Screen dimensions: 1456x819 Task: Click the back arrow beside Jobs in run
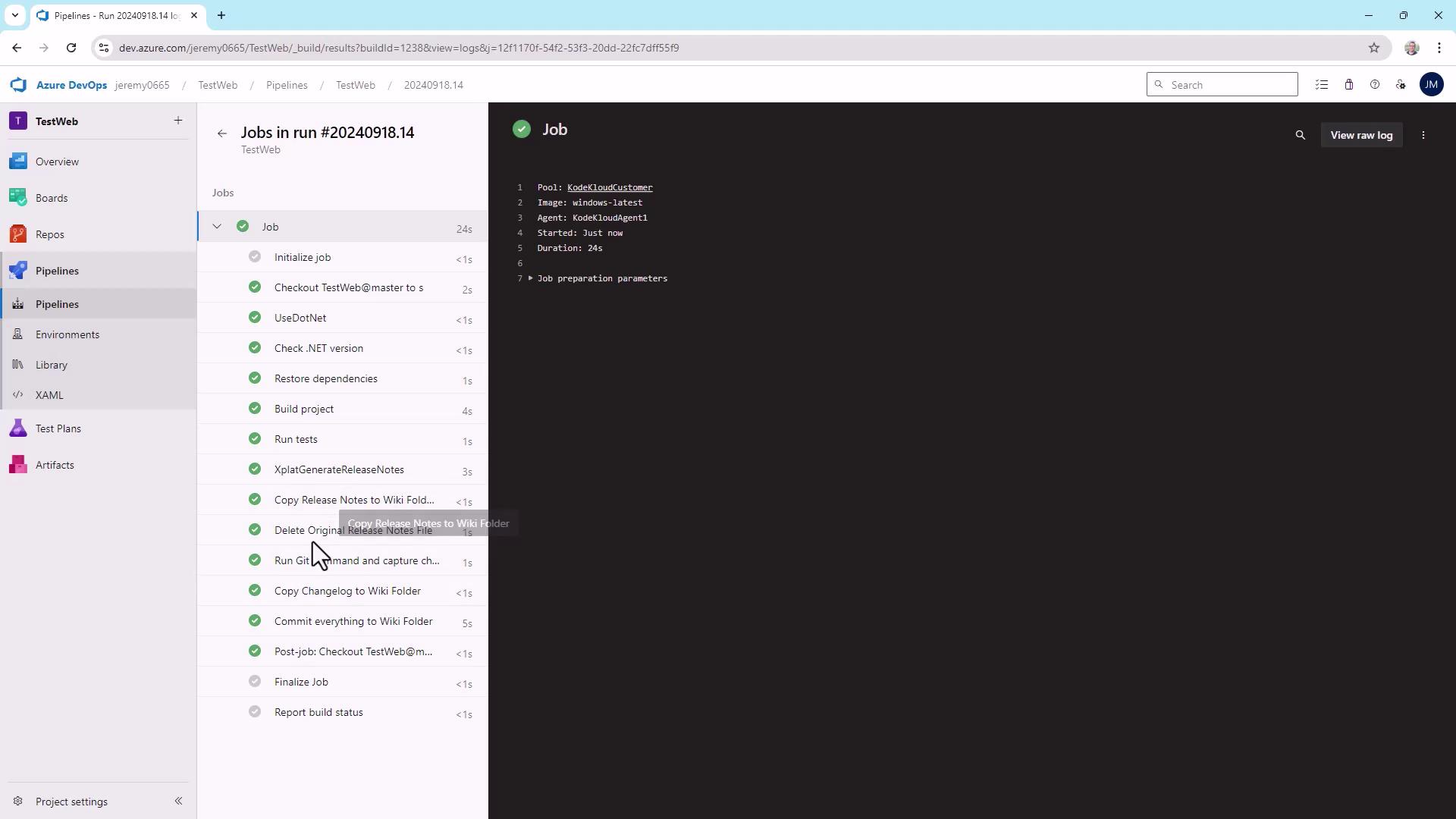tap(221, 133)
